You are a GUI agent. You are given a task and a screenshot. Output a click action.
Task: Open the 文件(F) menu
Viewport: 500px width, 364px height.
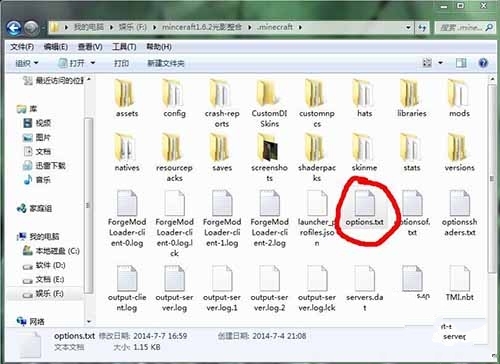tap(22, 47)
